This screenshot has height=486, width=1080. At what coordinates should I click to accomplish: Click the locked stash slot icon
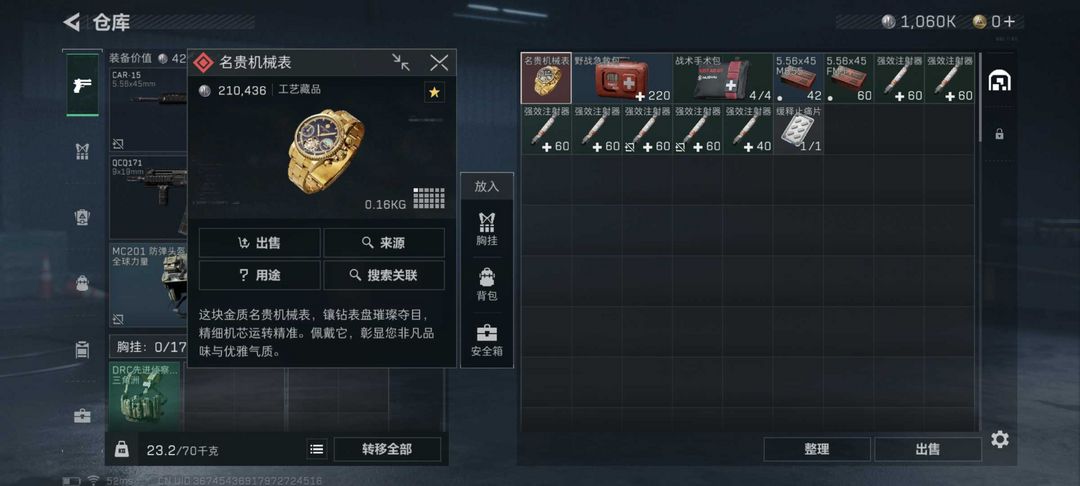coord(999,134)
